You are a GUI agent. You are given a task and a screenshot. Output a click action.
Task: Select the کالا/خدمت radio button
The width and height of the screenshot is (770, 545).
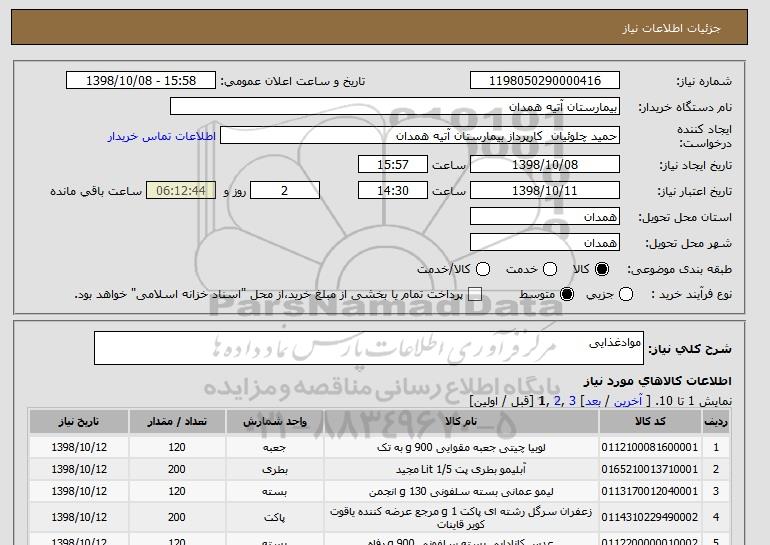point(483,269)
